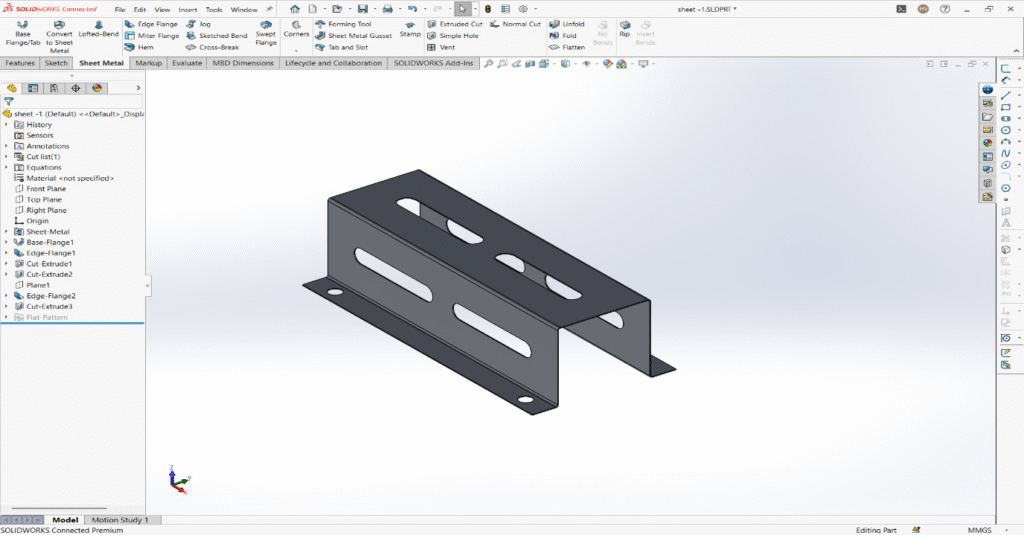Expand the Cut list(1) folder
Viewport: 1024px width, 535px height.
(6, 156)
